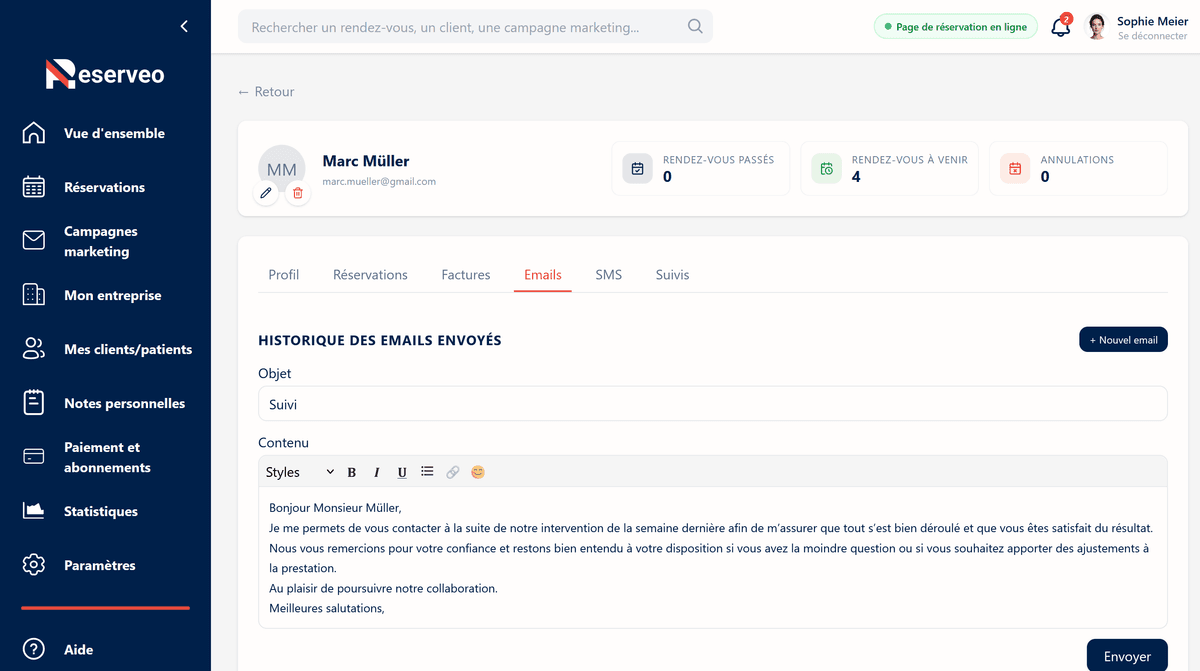Viewport: 1200px width, 671px height.
Task: Open Mes clients/patients in the sidebar
Action: click(128, 349)
